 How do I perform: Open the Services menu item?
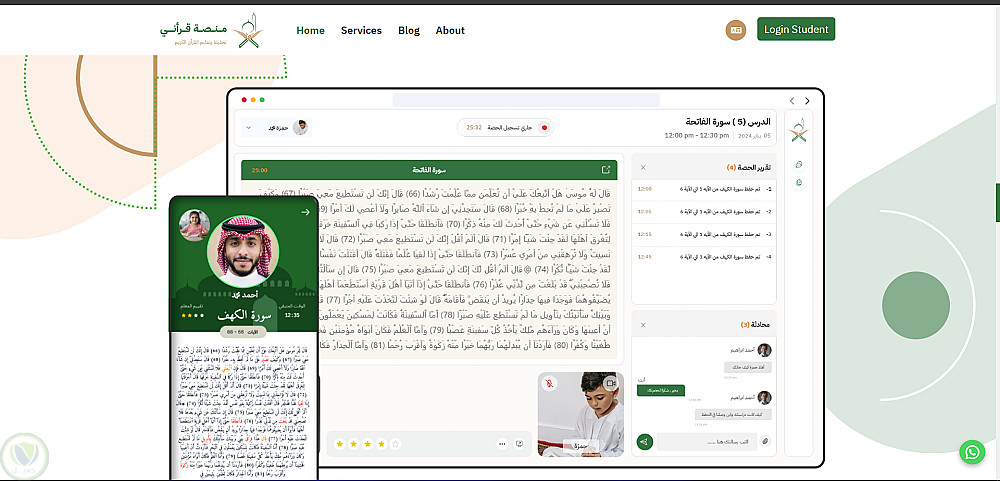point(361,31)
